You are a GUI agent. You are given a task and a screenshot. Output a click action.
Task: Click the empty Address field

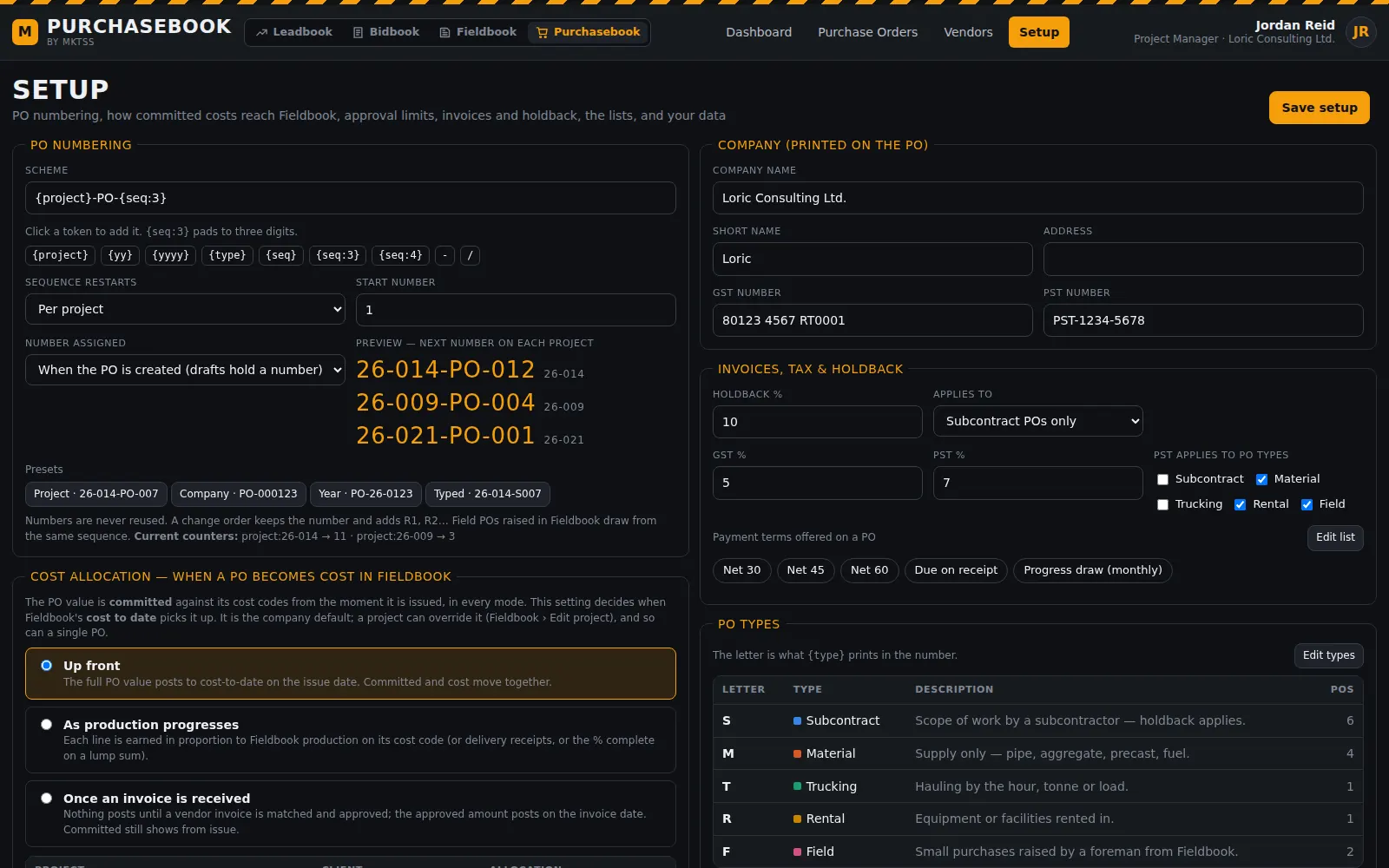[x=1203, y=259]
